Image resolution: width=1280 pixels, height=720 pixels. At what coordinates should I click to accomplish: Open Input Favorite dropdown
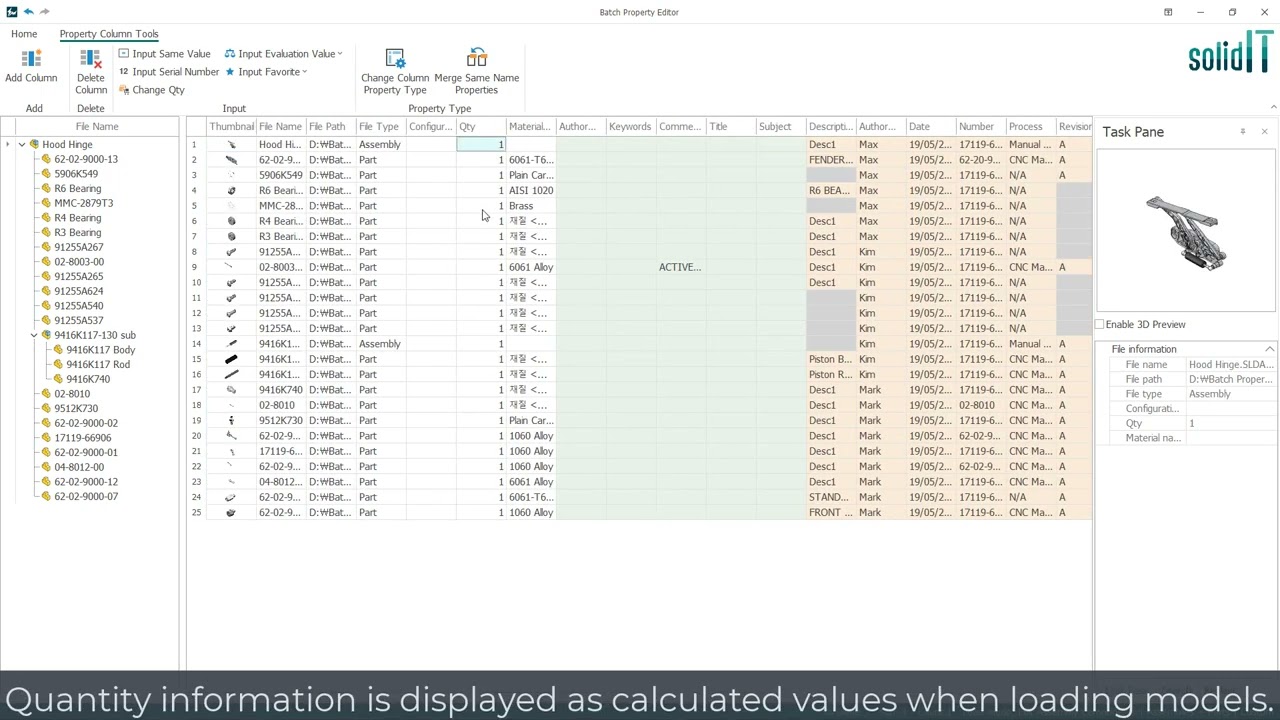266,72
